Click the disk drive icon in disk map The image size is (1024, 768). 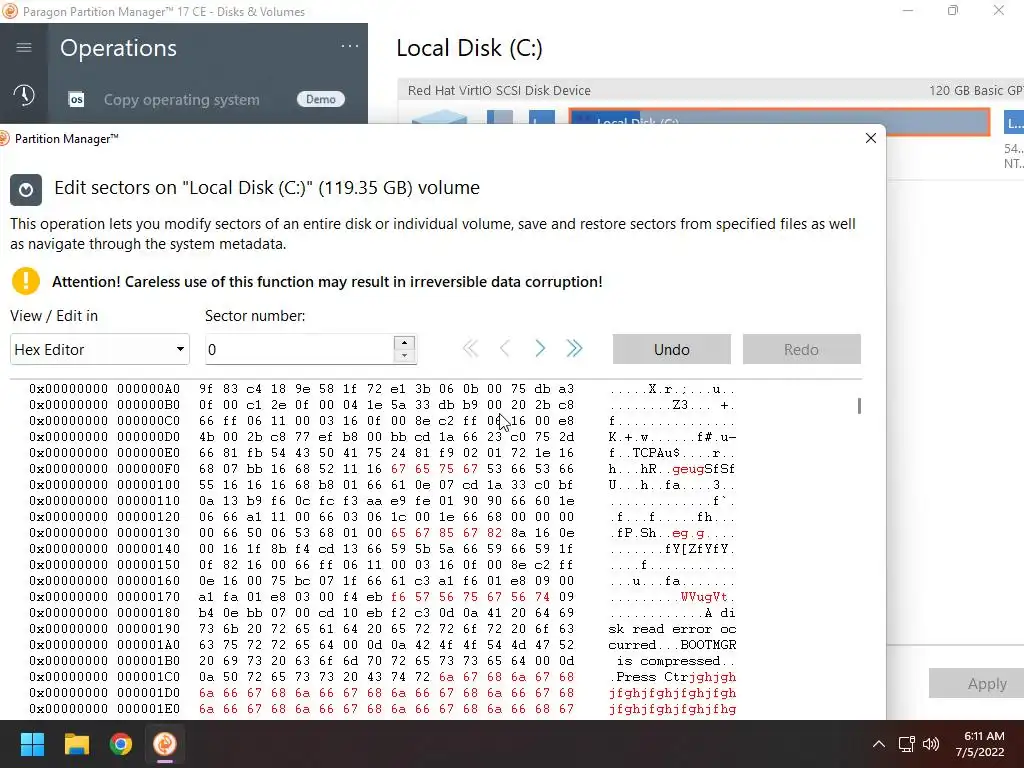(x=440, y=117)
